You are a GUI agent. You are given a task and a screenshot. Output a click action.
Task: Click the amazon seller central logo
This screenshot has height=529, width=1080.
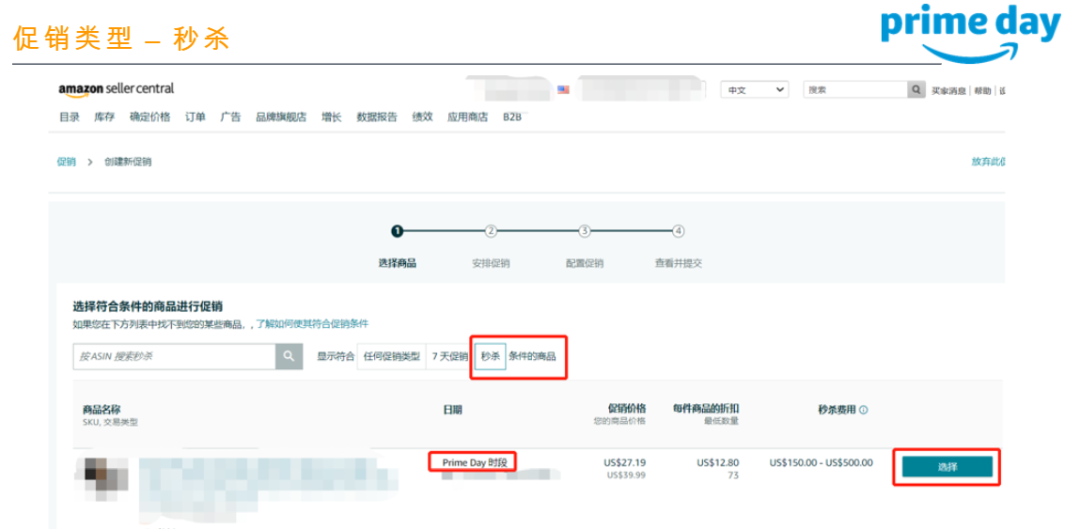tap(116, 89)
